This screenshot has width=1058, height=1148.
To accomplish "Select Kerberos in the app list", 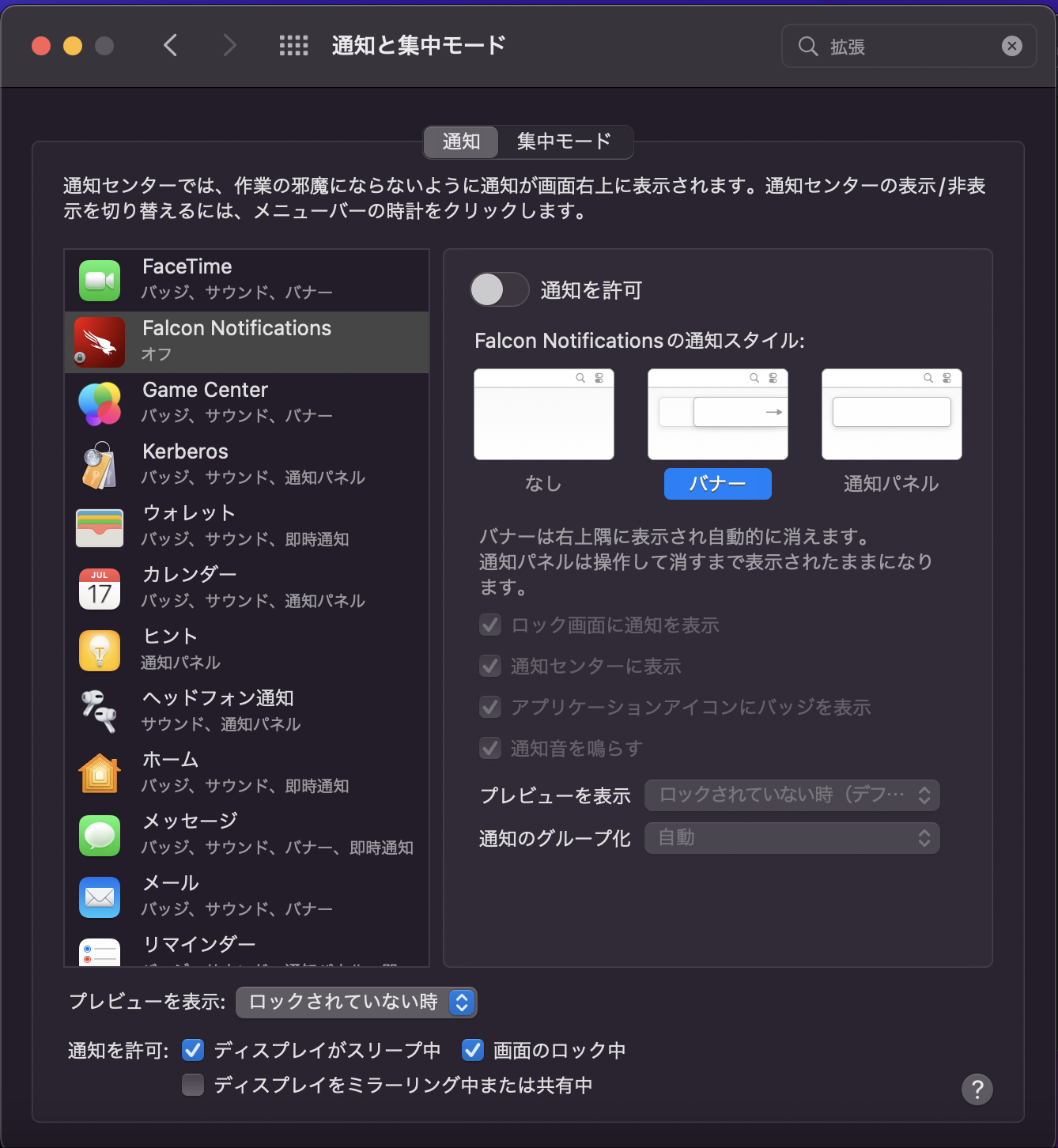I will tap(185, 451).
